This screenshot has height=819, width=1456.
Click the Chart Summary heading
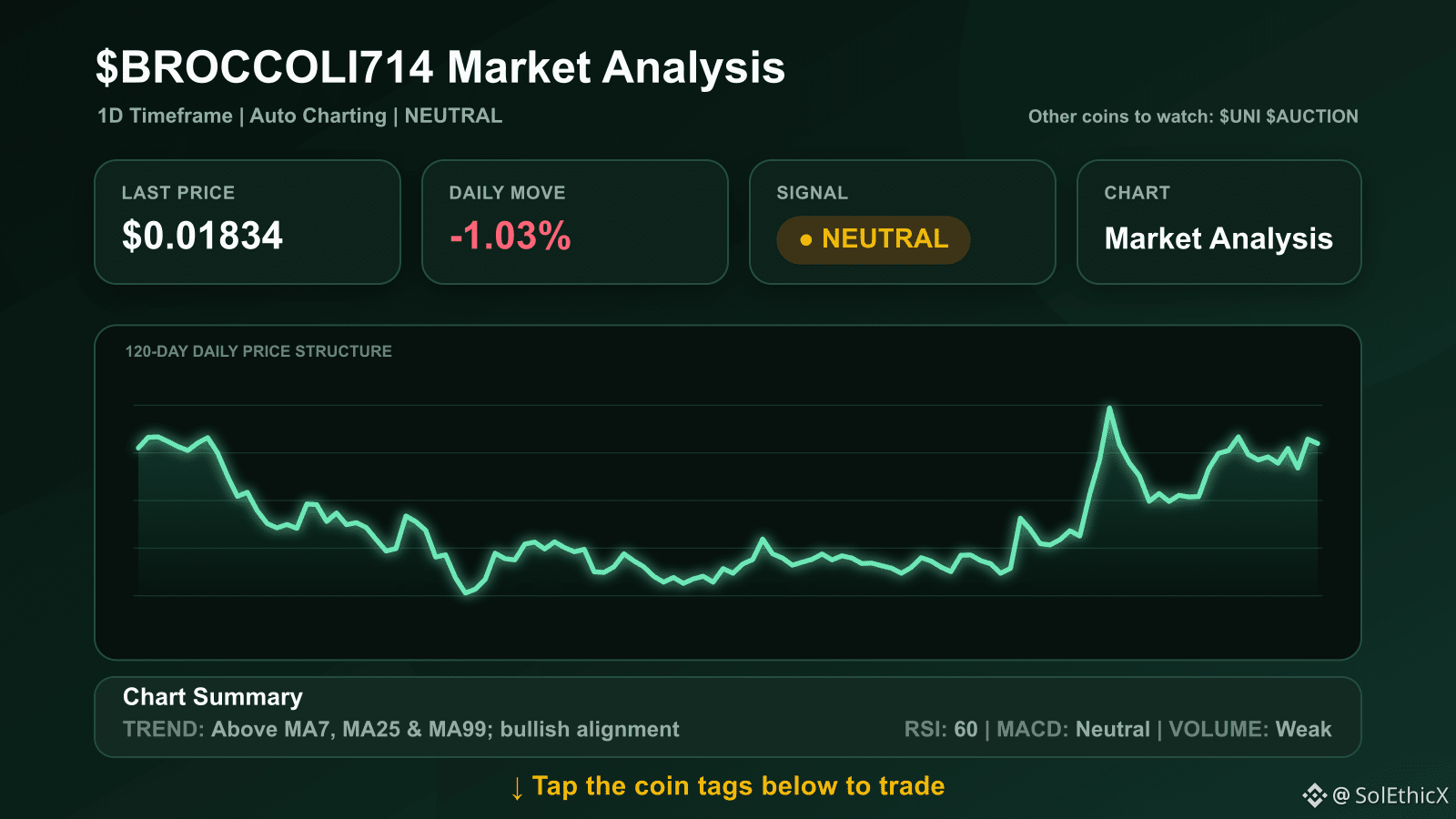click(213, 697)
